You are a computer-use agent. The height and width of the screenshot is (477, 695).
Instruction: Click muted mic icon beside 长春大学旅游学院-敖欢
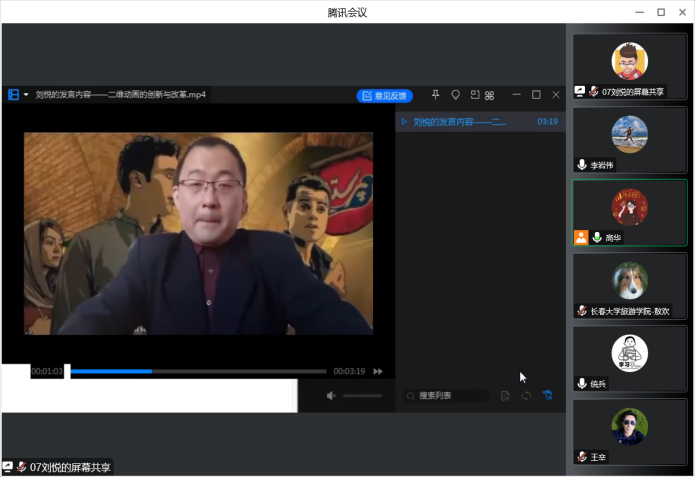pyautogui.click(x=582, y=311)
